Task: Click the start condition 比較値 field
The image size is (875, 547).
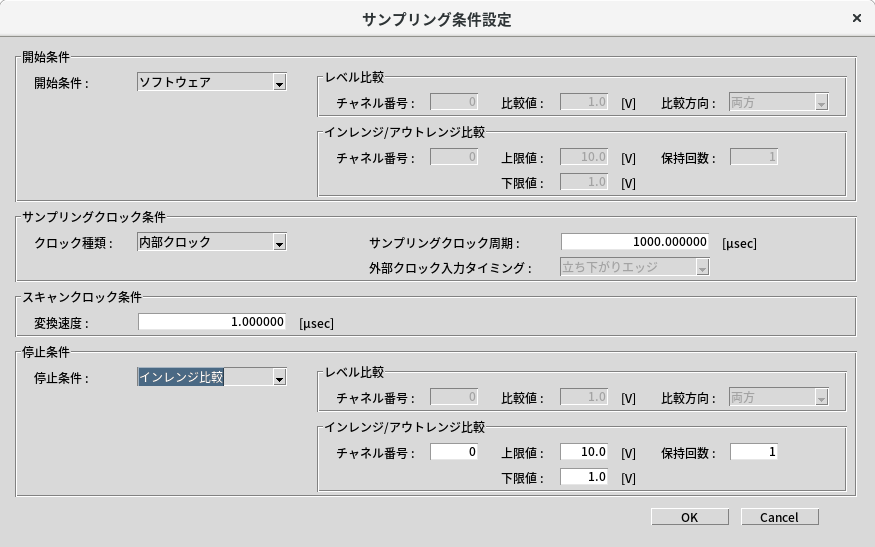Action: [x=584, y=102]
